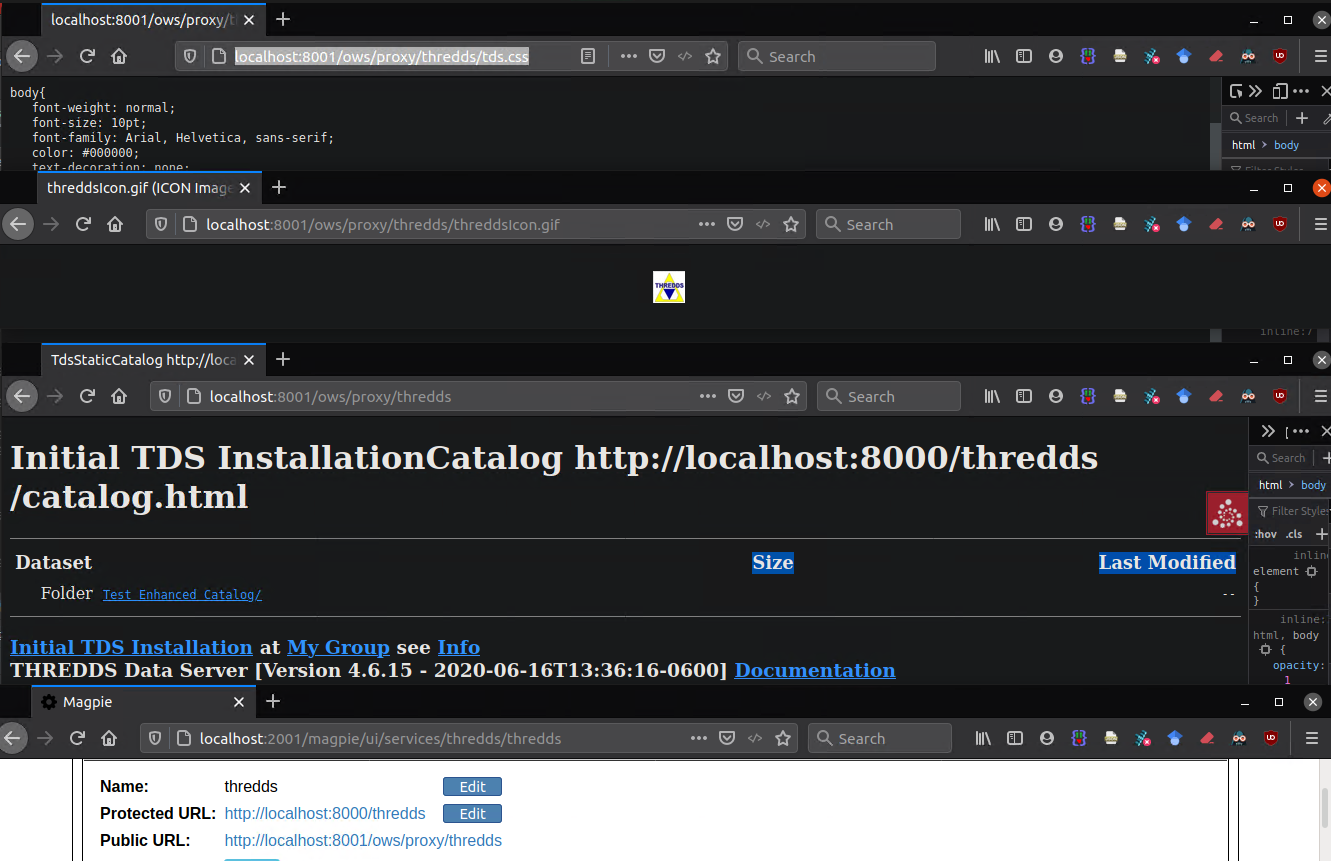
Task: Toggle the .cls classes panel in devtools
Action: tap(1294, 534)
